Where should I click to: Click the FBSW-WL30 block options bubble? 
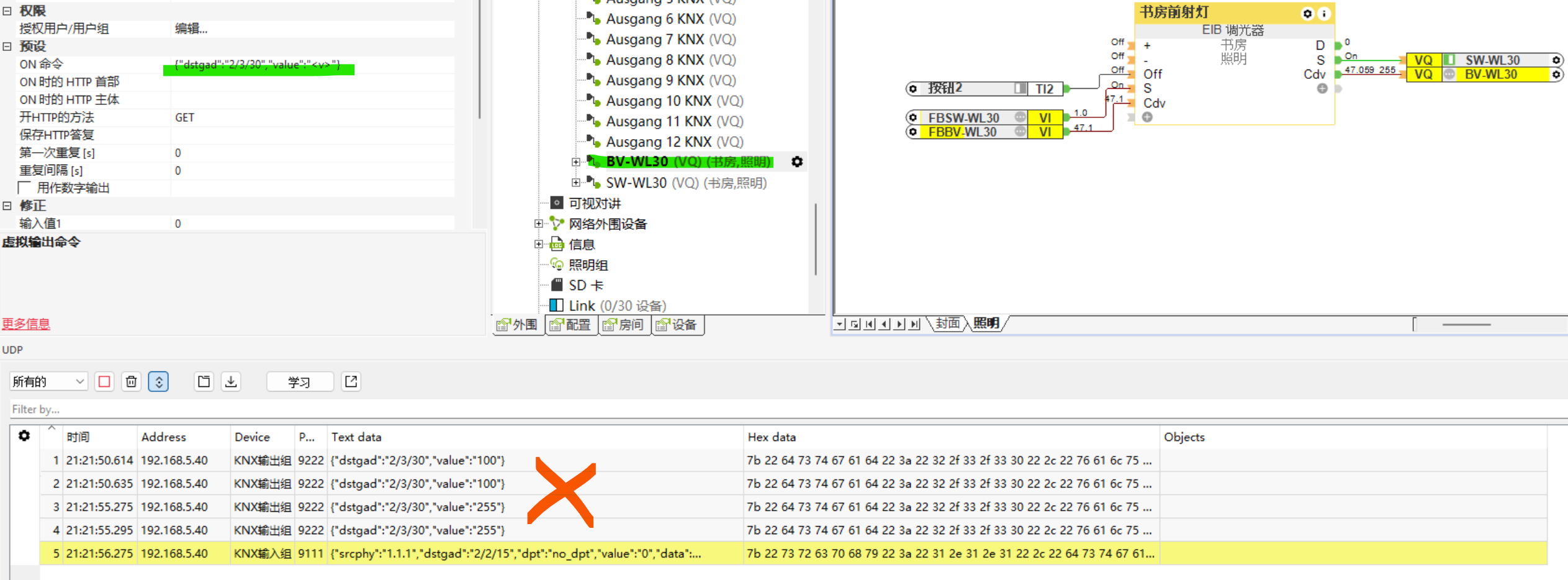coord(1020,117)
